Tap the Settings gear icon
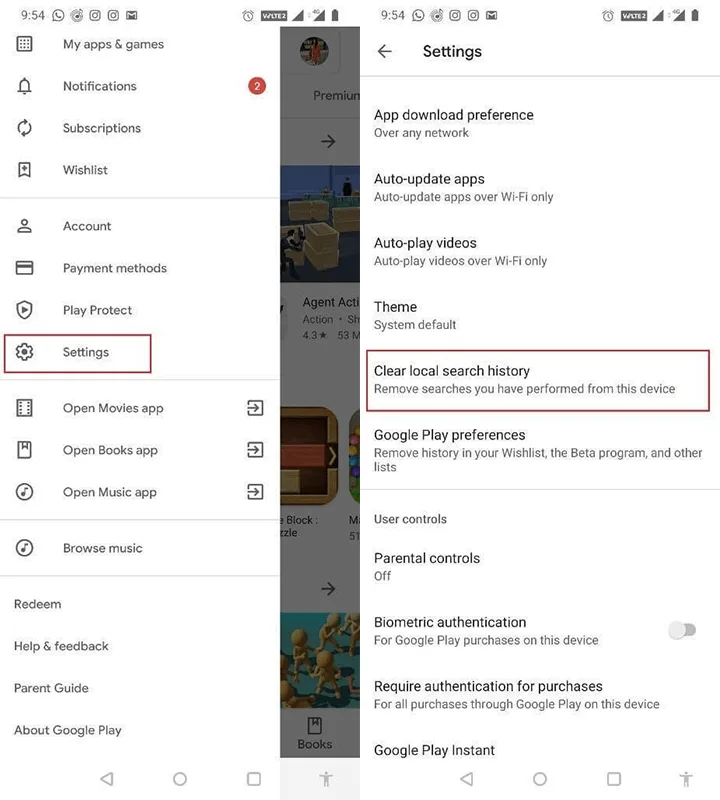Image resolution: width=720 pixels, height=800 pixels. click(x=24, y=352)
